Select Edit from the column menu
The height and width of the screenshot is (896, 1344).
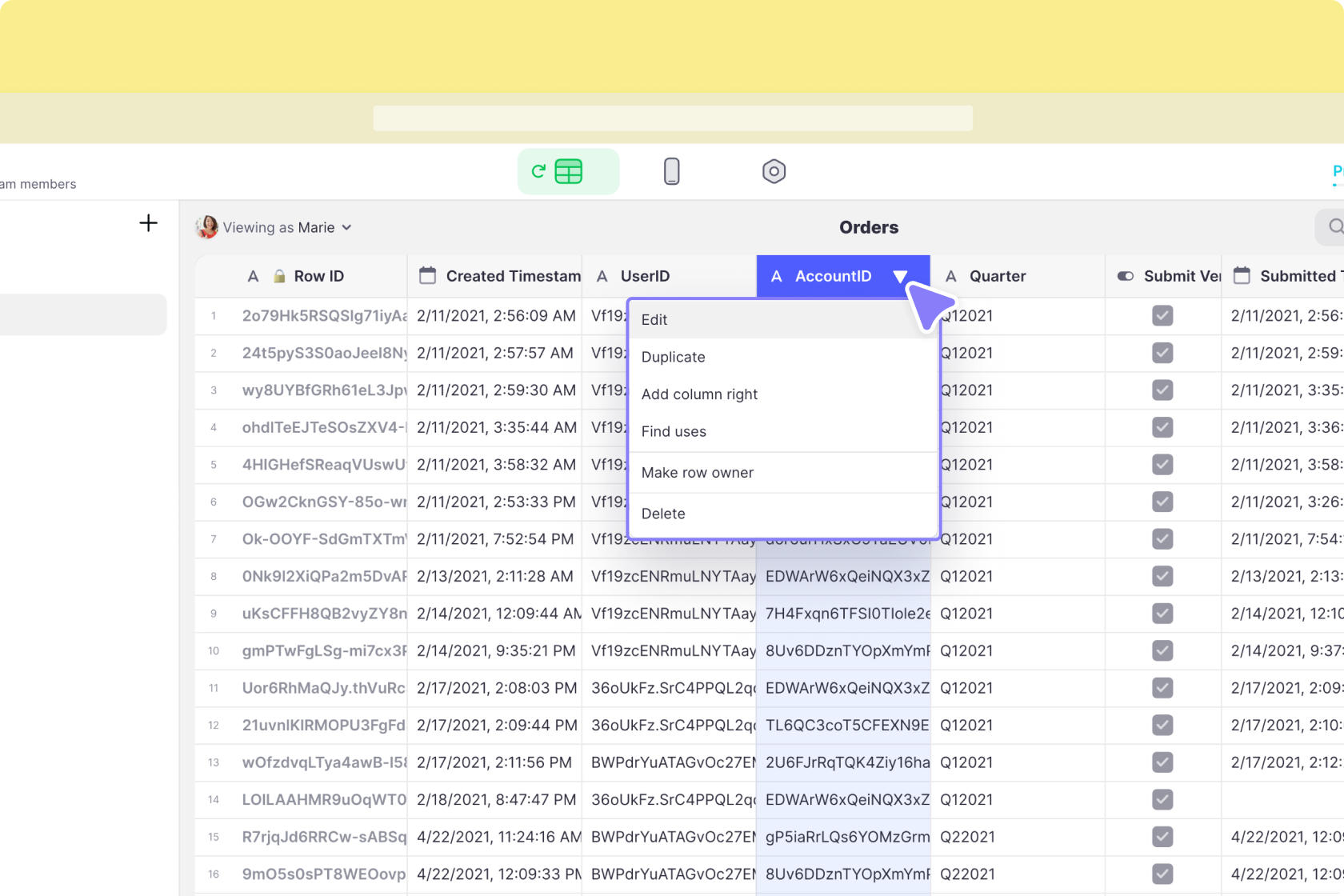click(x=654, y=320)
